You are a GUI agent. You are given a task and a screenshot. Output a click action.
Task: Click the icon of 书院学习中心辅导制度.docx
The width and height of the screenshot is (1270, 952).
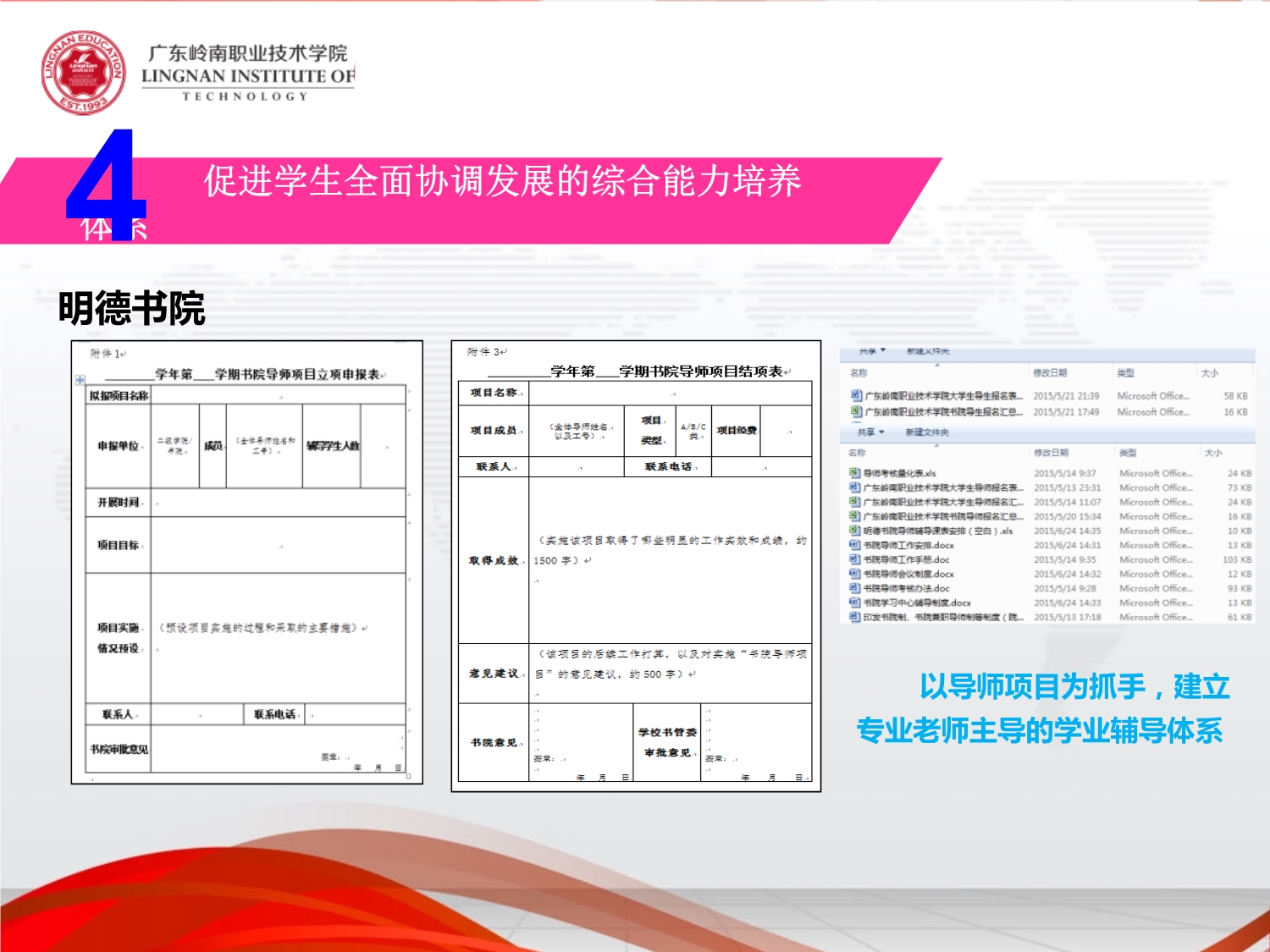[x=855, y=603]
